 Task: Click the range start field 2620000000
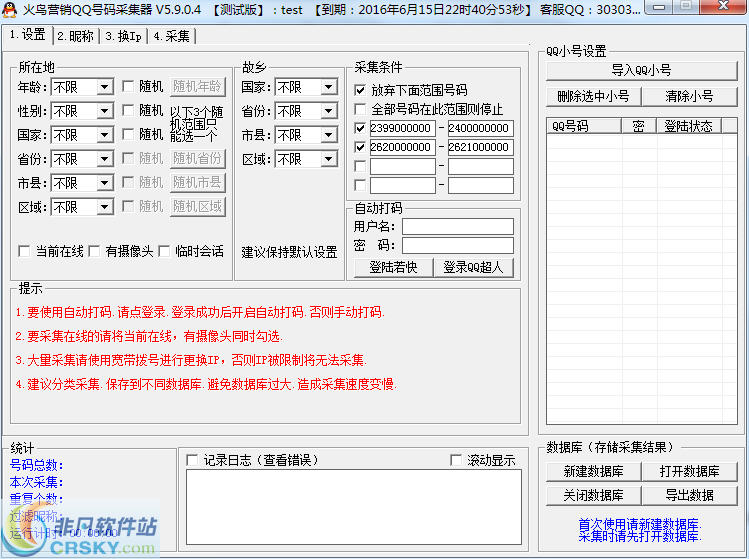402,147
